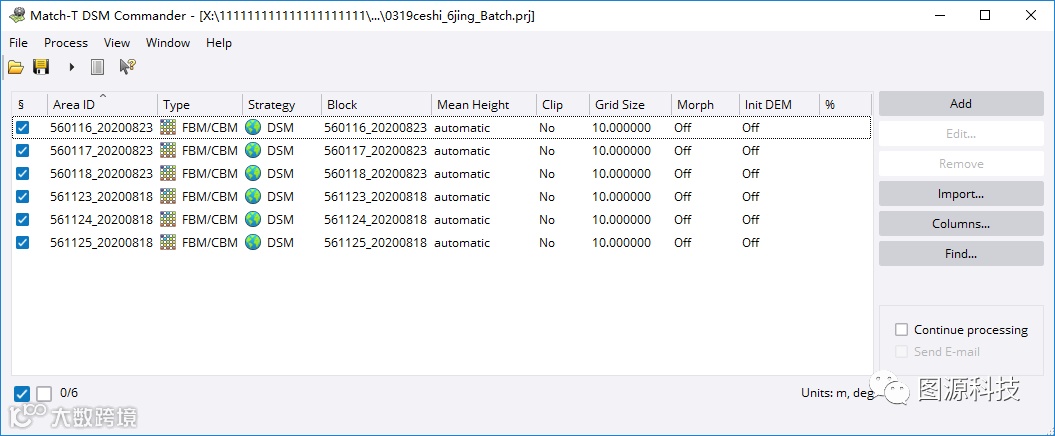Open the Process menu

click(x=66, y=42)
